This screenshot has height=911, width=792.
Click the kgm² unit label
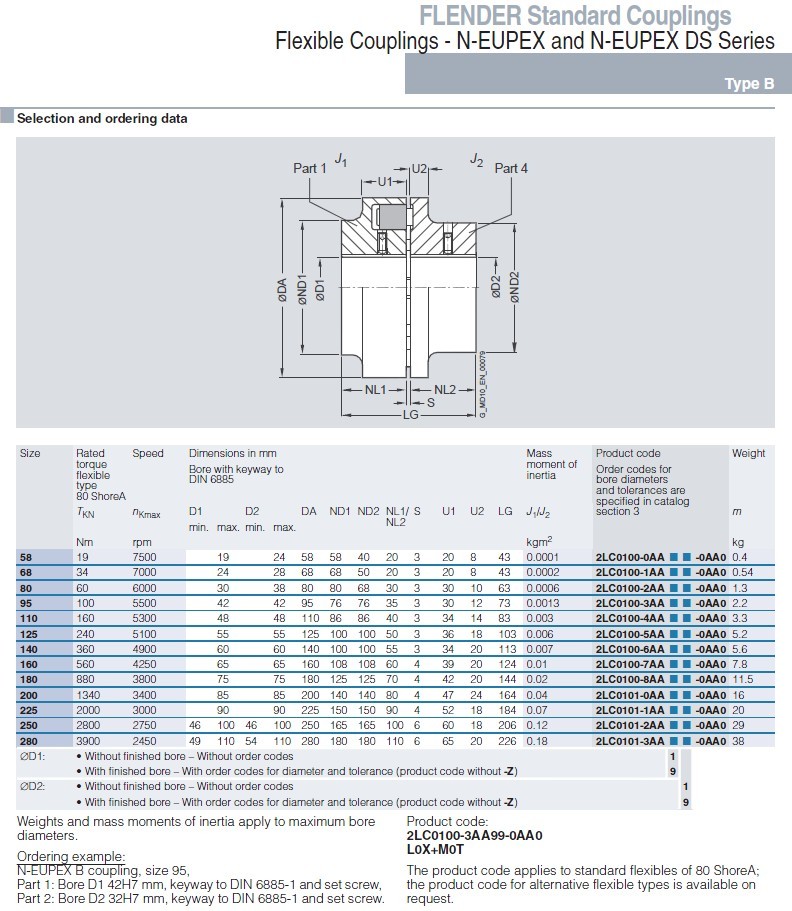[539, 541]
